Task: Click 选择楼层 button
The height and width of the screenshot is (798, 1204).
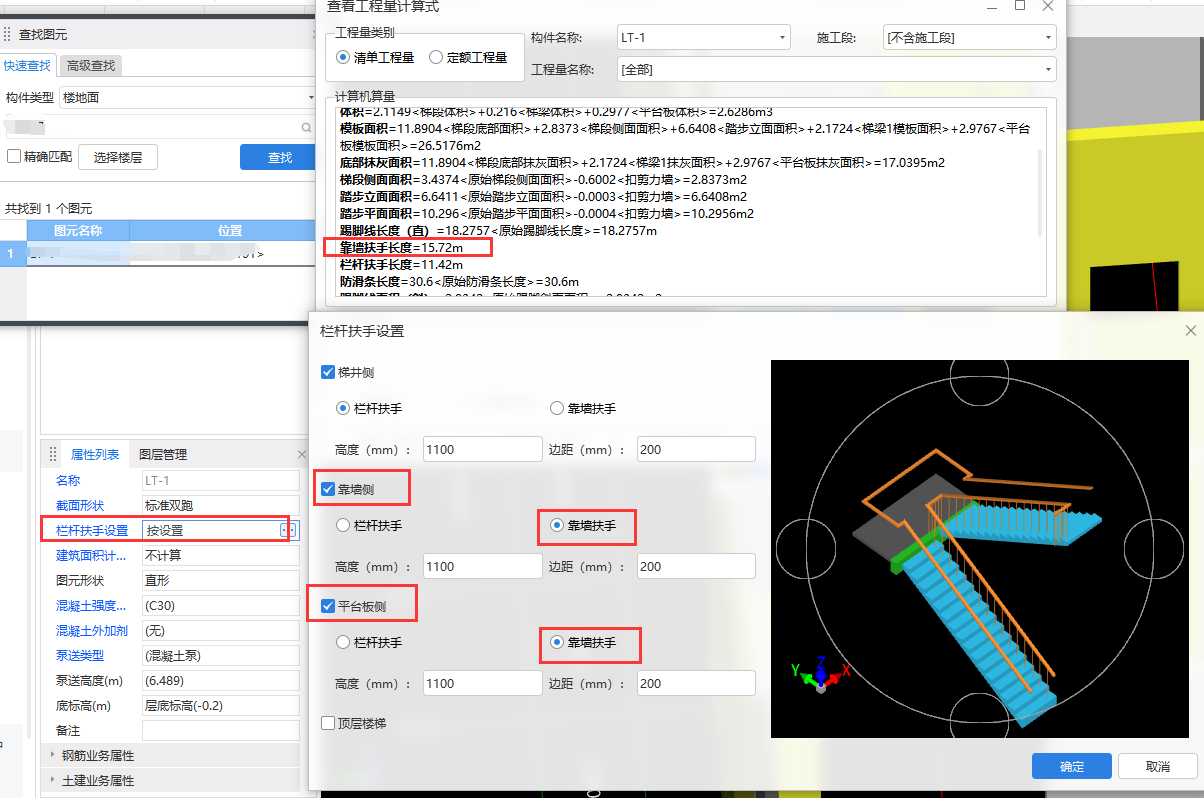Action: [118, 157]
